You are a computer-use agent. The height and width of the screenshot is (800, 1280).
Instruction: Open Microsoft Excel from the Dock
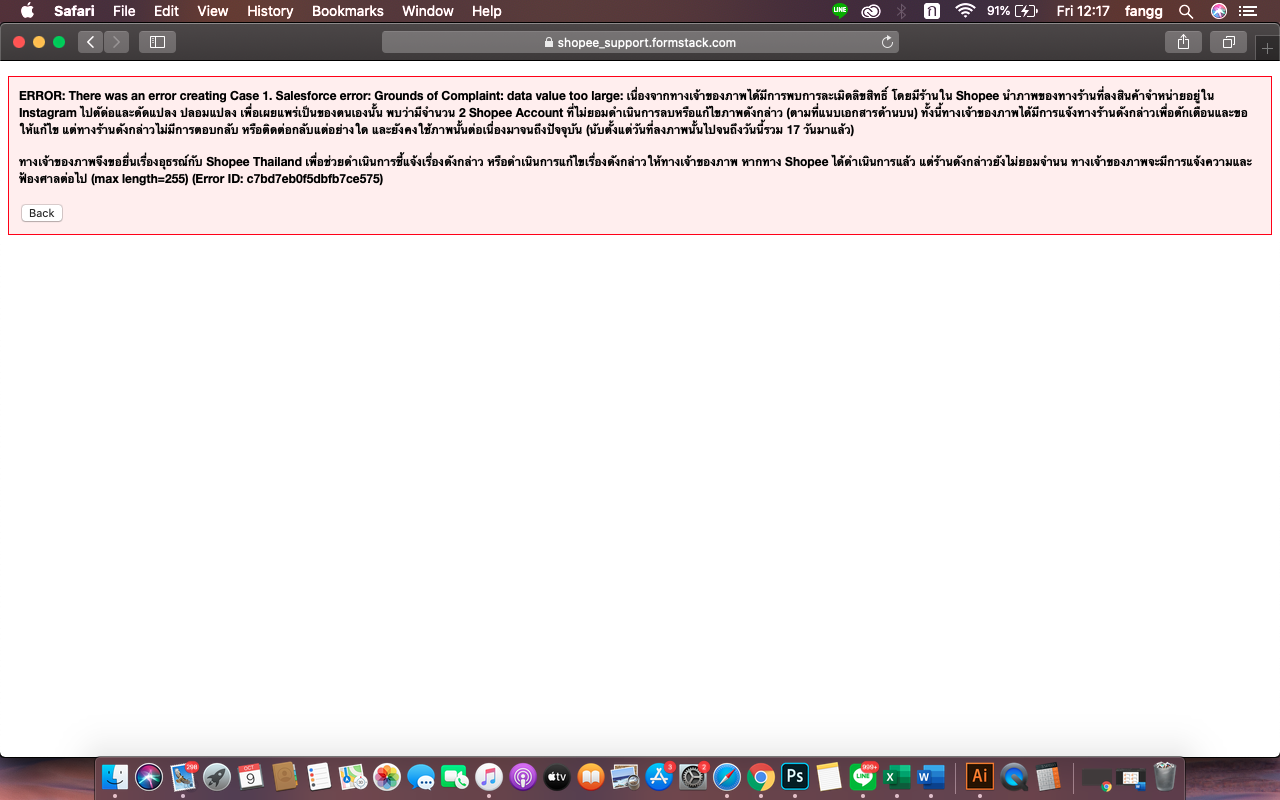click(897, 776)
